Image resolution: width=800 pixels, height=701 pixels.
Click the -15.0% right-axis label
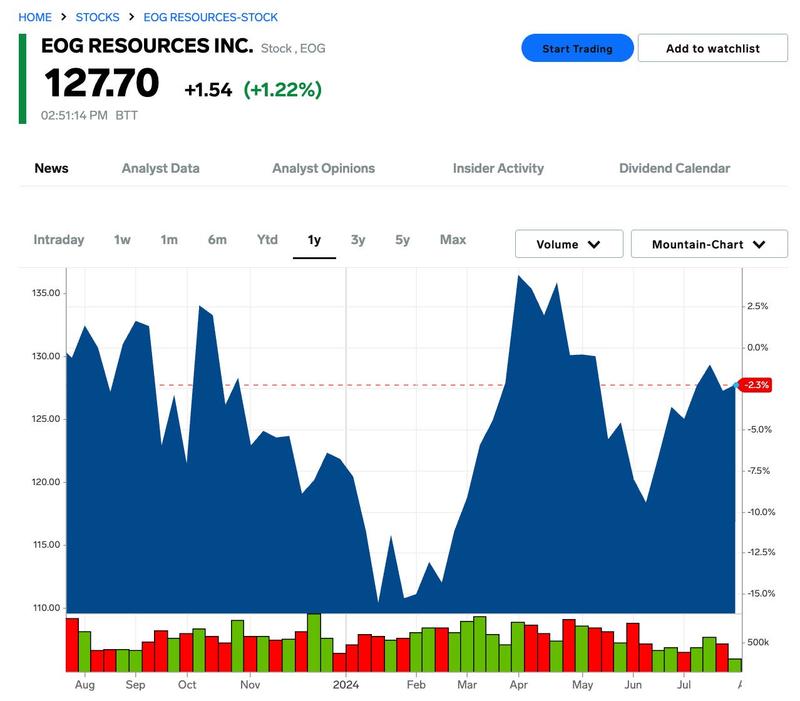coord(761,593)
